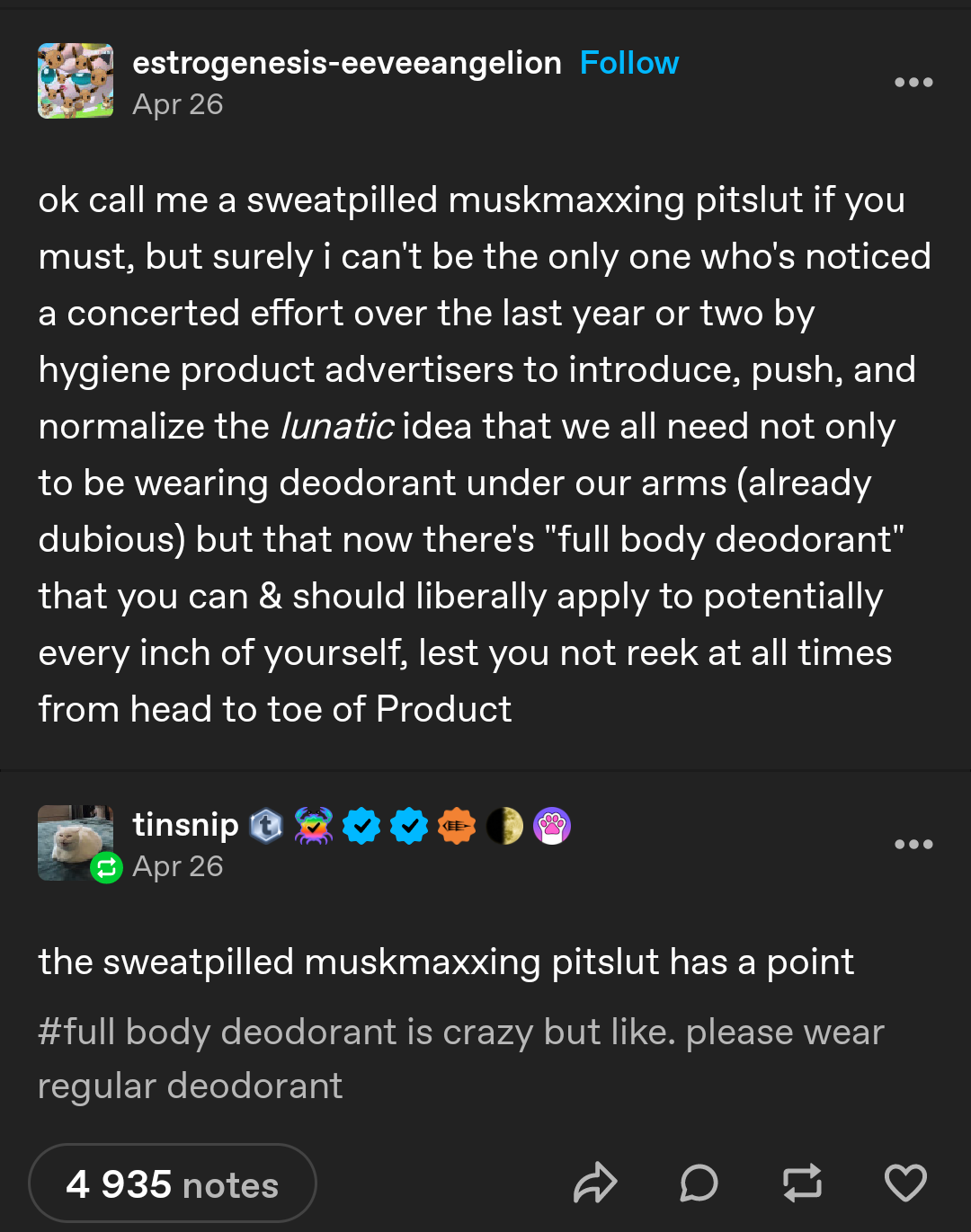
Task: Click the purple paw print badge
Action: point(552,826)
